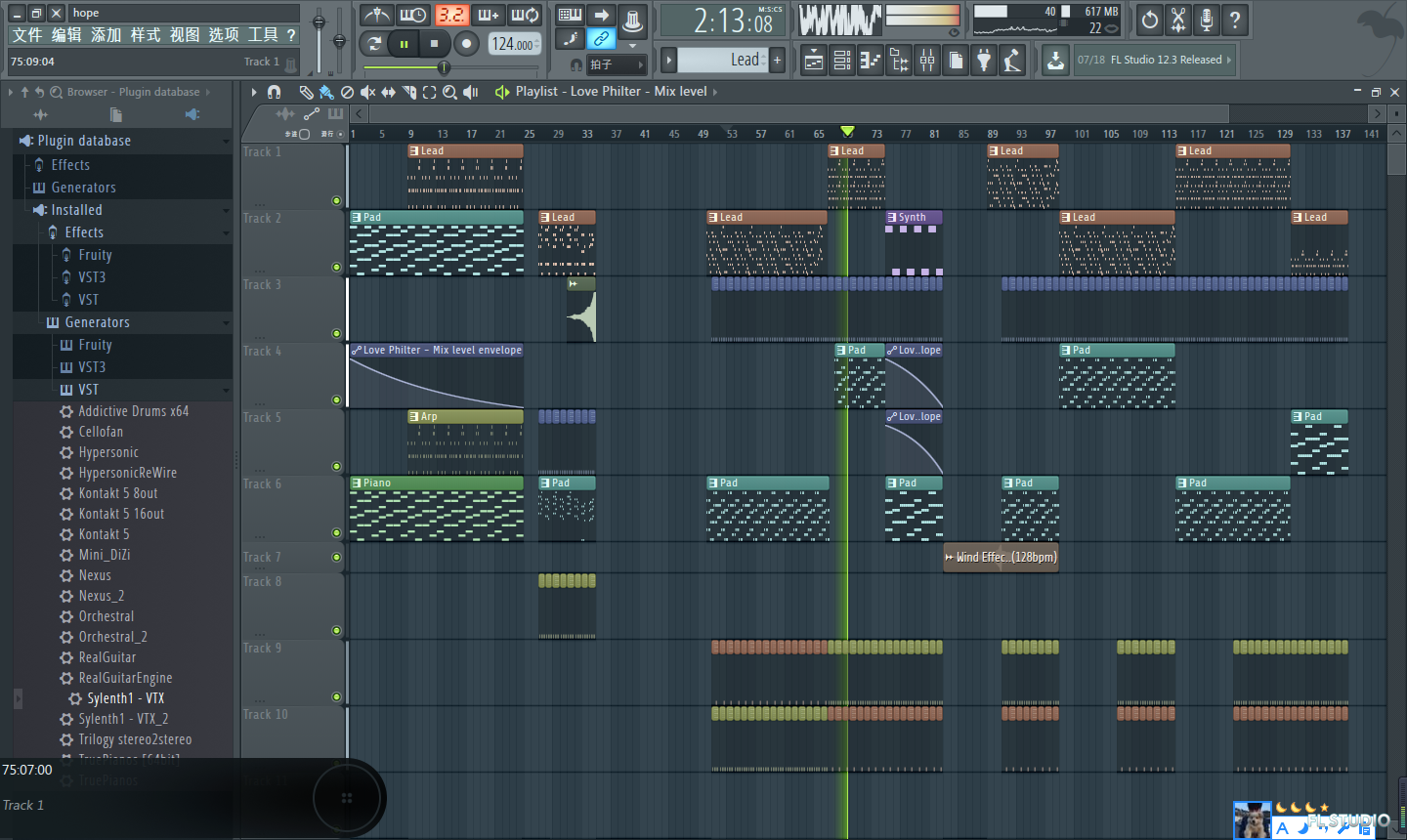Toggle the highlighted link/multilink controllers button
Viewport: 1407px width, 840px height.
[x=601, y=39]
